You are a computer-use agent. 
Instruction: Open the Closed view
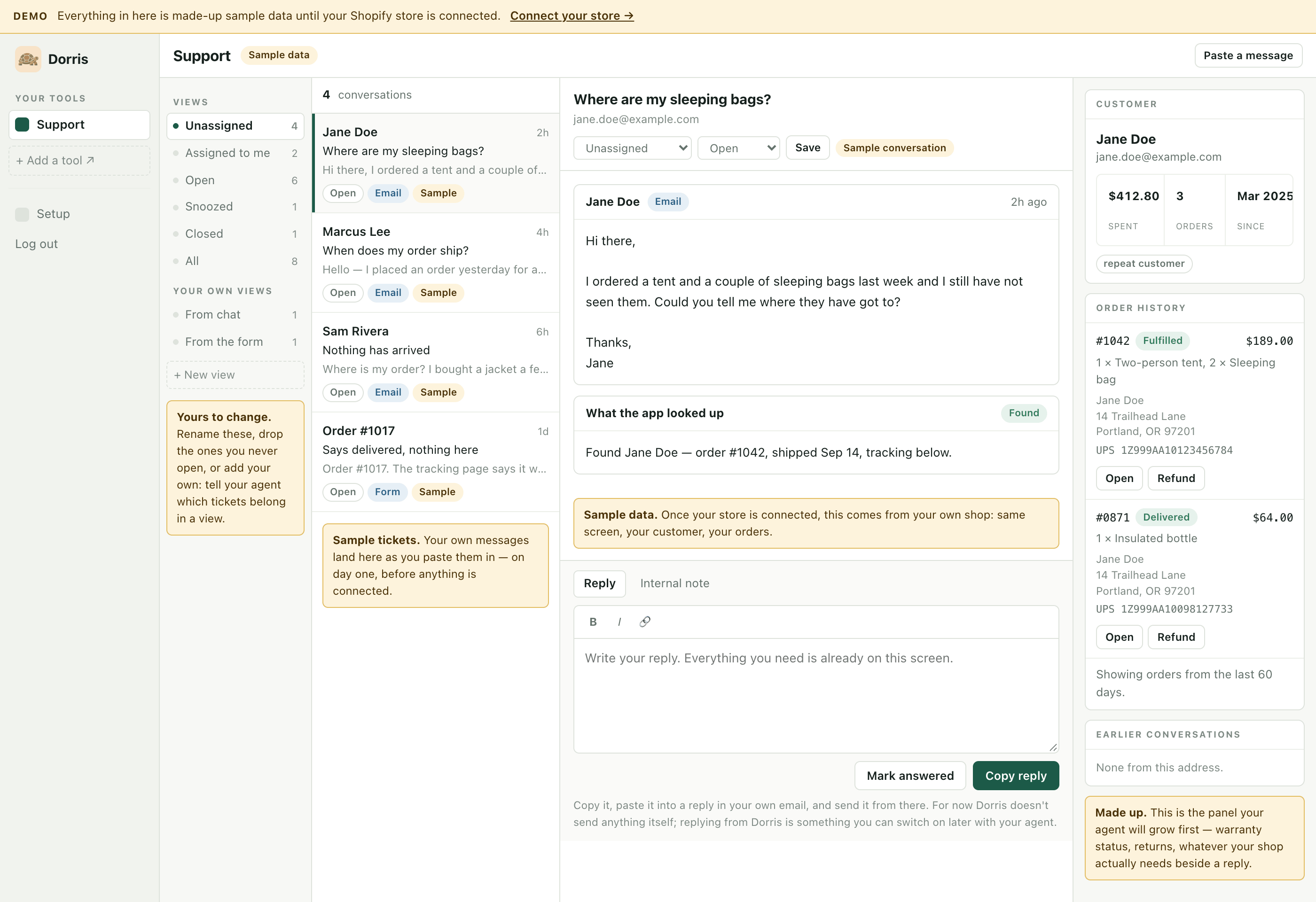pyautogui.click(x=235, y=233)
